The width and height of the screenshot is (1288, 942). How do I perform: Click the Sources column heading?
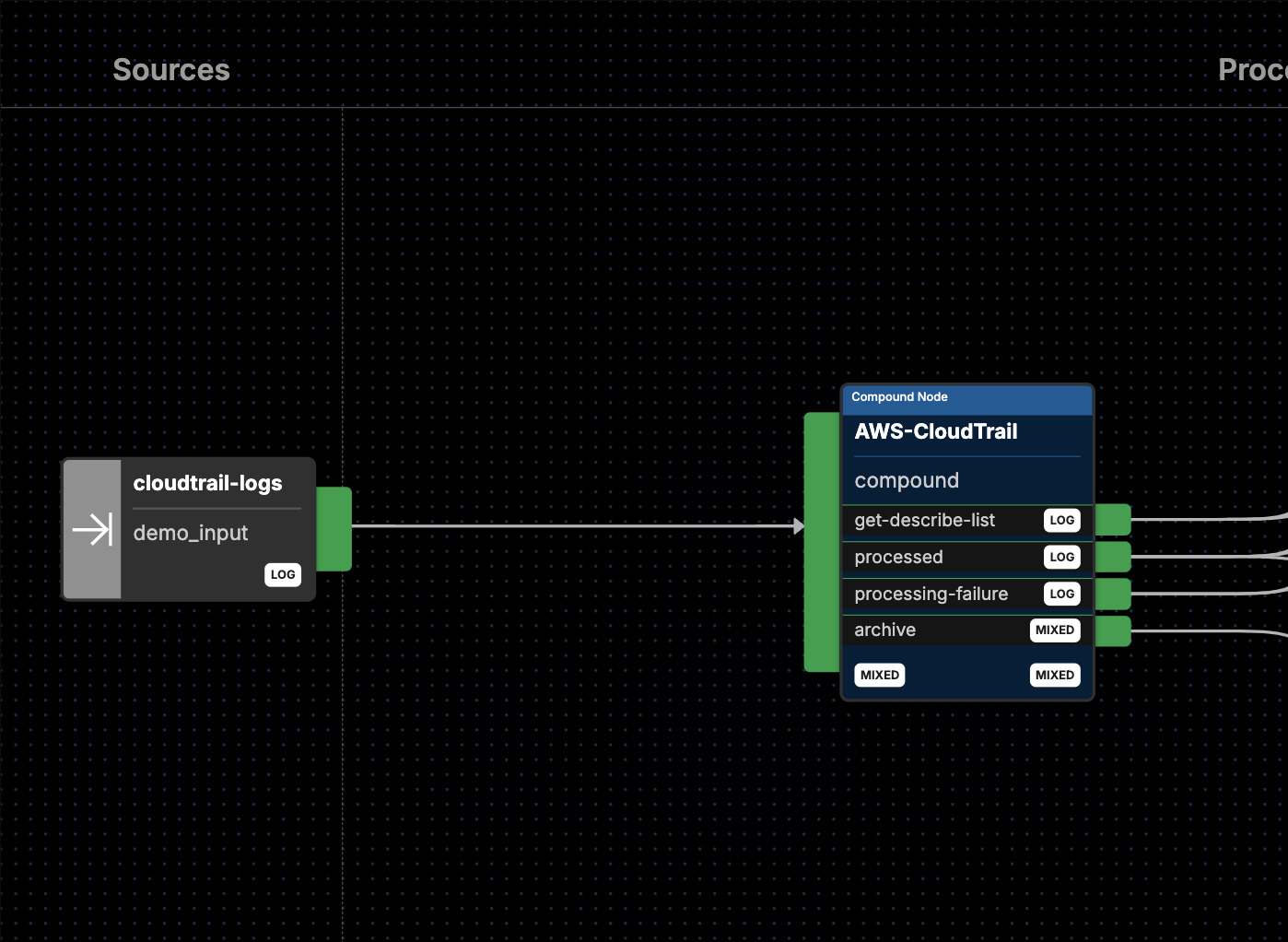pyautogui.click(x=171, y=70)
